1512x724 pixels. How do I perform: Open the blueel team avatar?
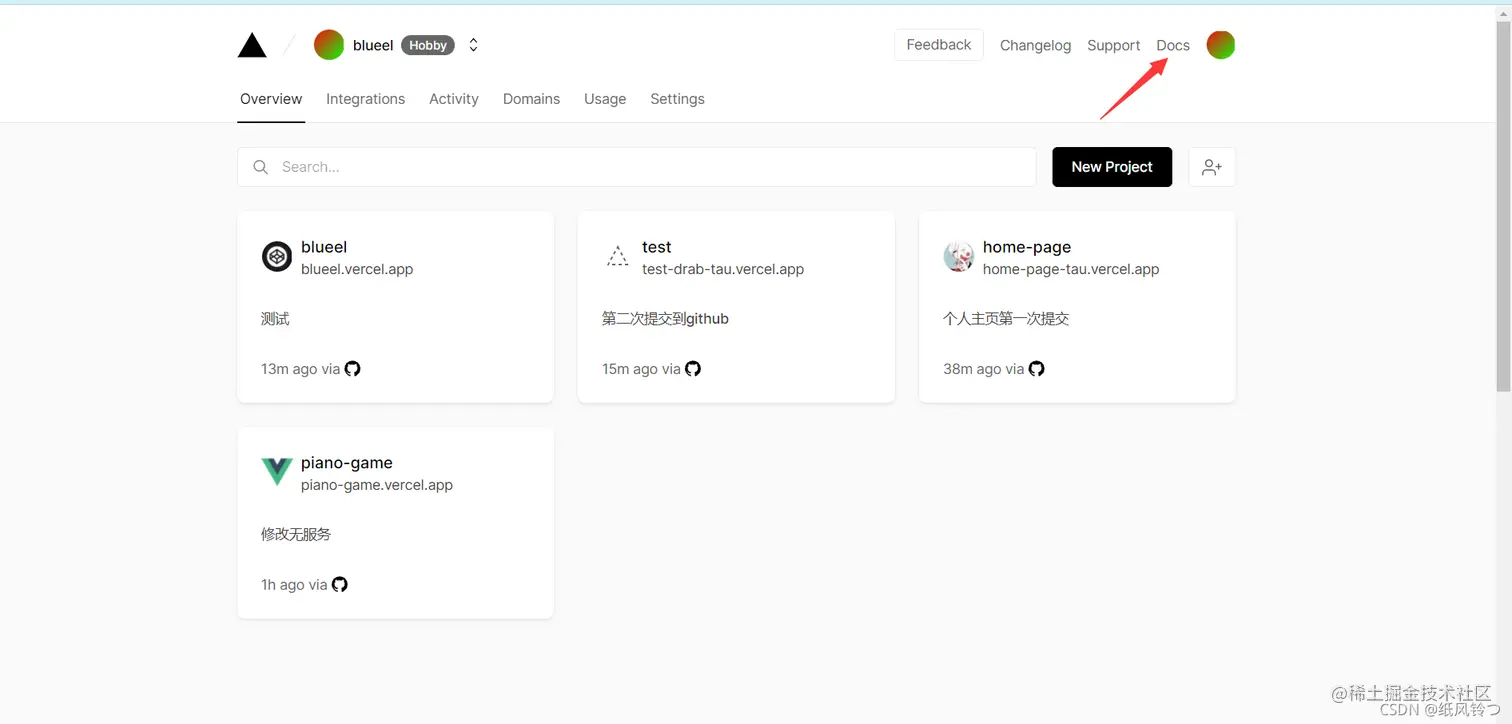coord(329,45)
